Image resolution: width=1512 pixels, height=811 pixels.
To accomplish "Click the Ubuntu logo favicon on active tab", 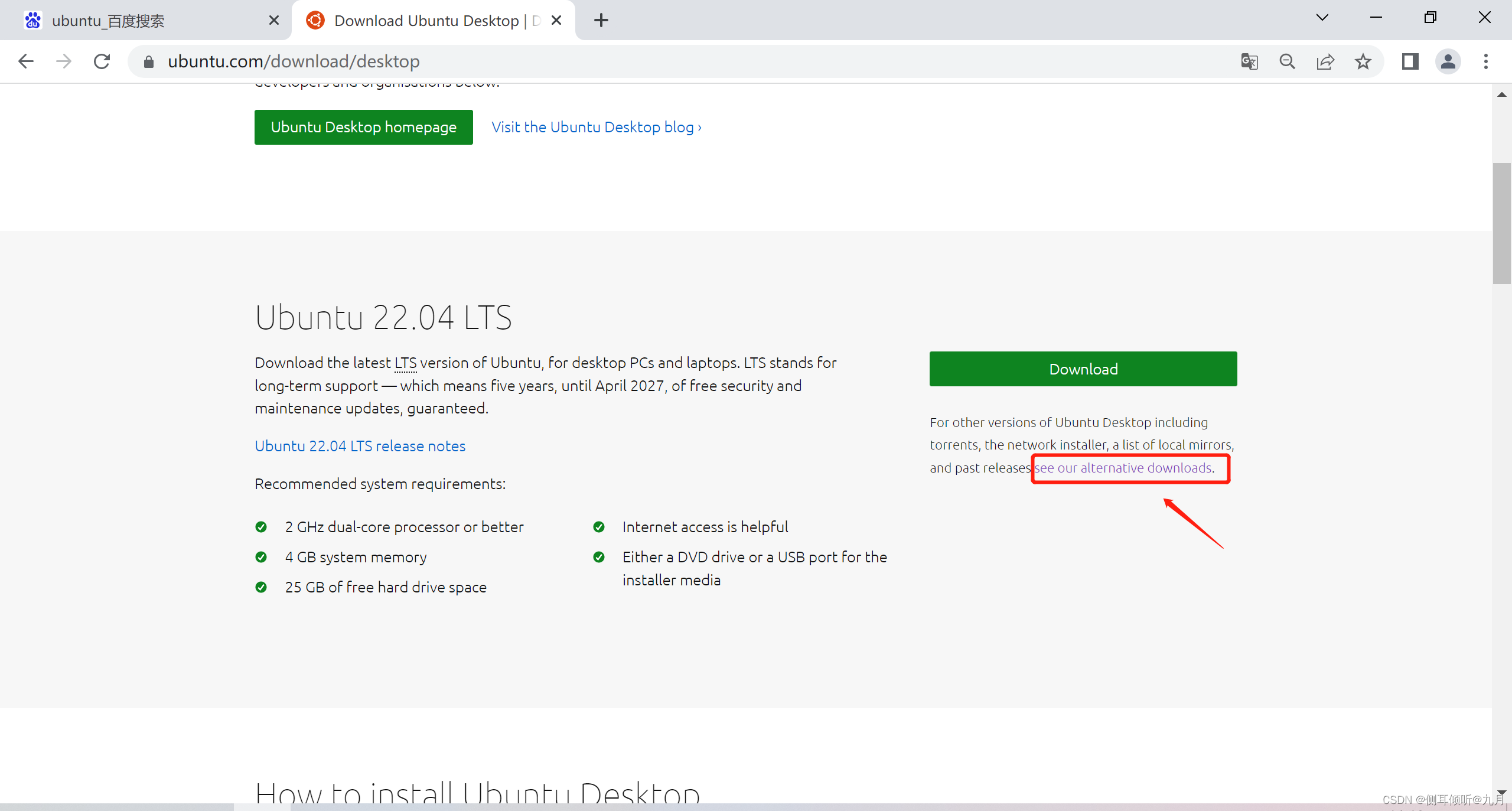I will (315, 21).
